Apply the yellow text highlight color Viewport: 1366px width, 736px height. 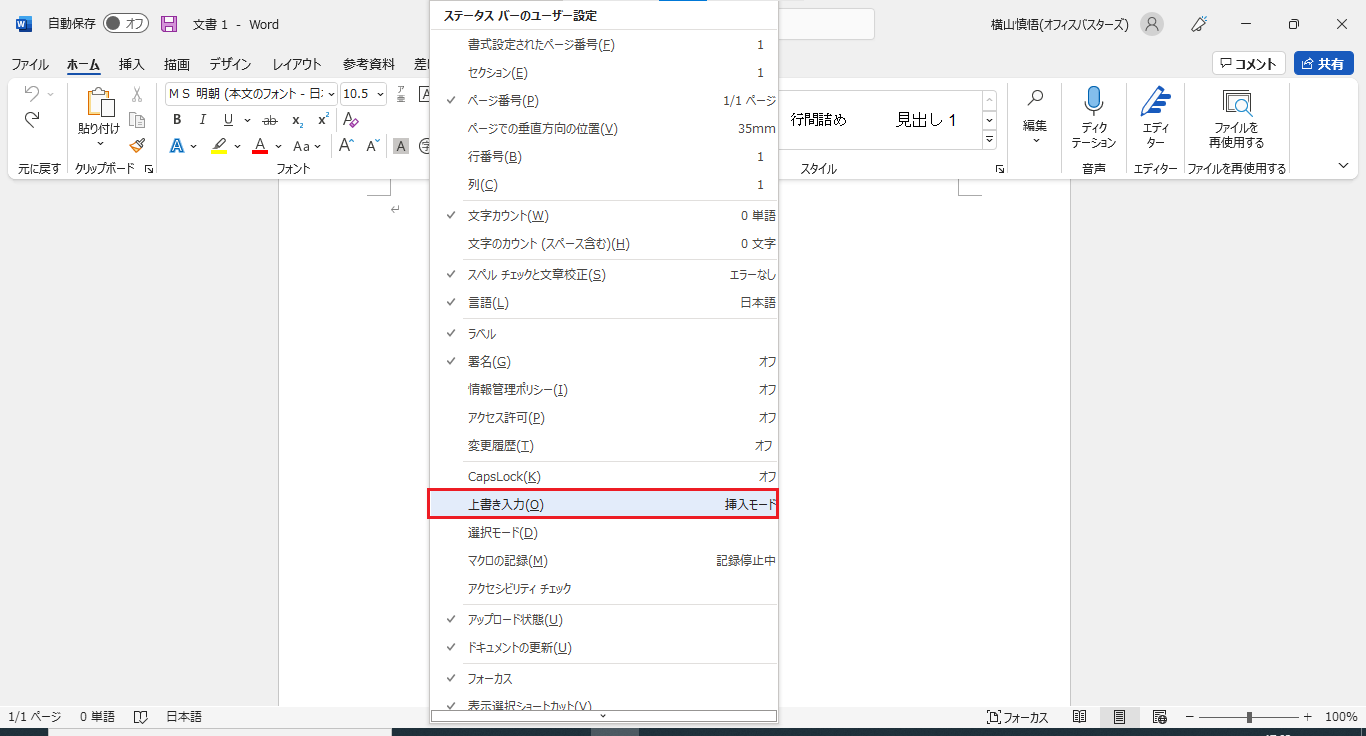tap(219, 146)
